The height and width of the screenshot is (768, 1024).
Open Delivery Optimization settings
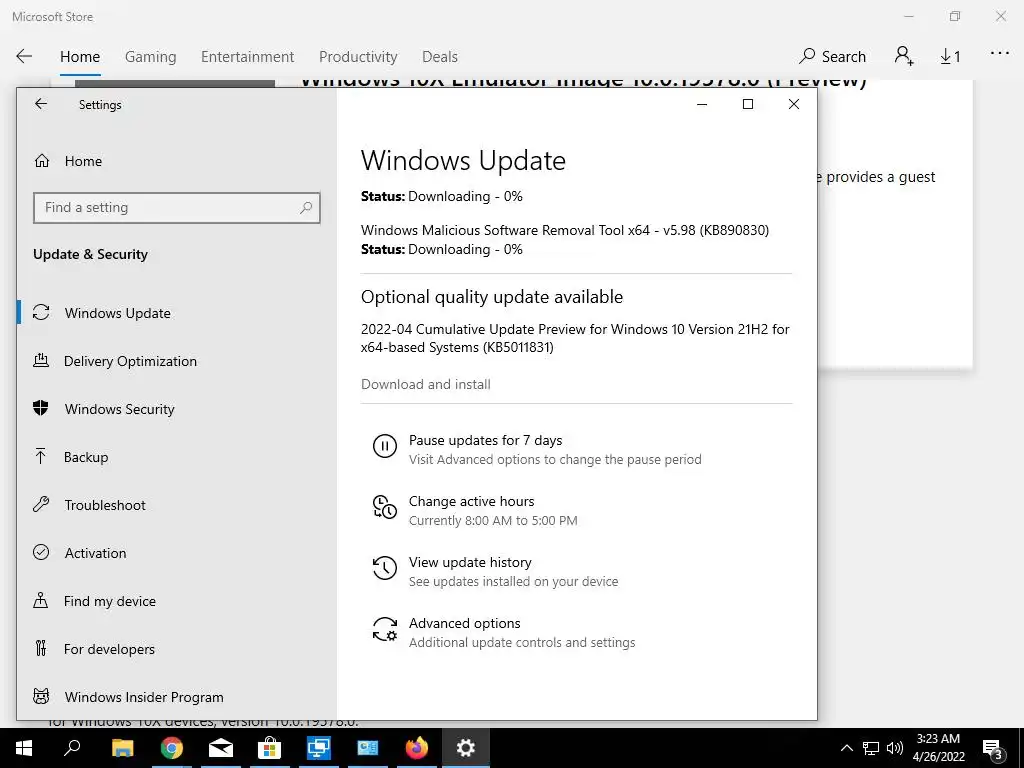click(130, 361)
